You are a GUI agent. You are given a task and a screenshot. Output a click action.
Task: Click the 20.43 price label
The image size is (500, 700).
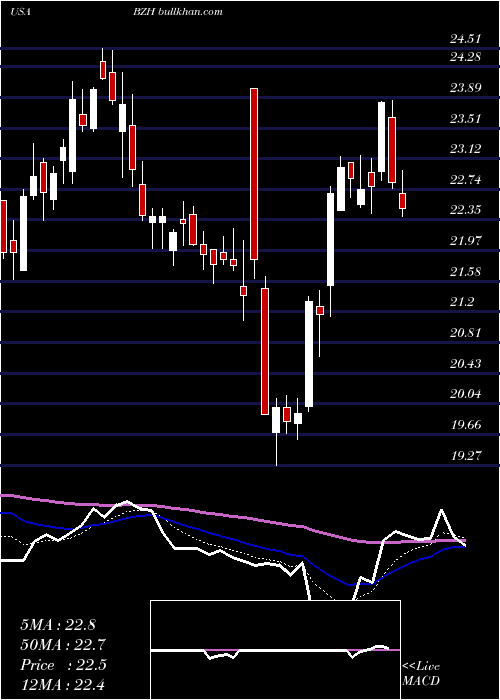coord(466,364)
